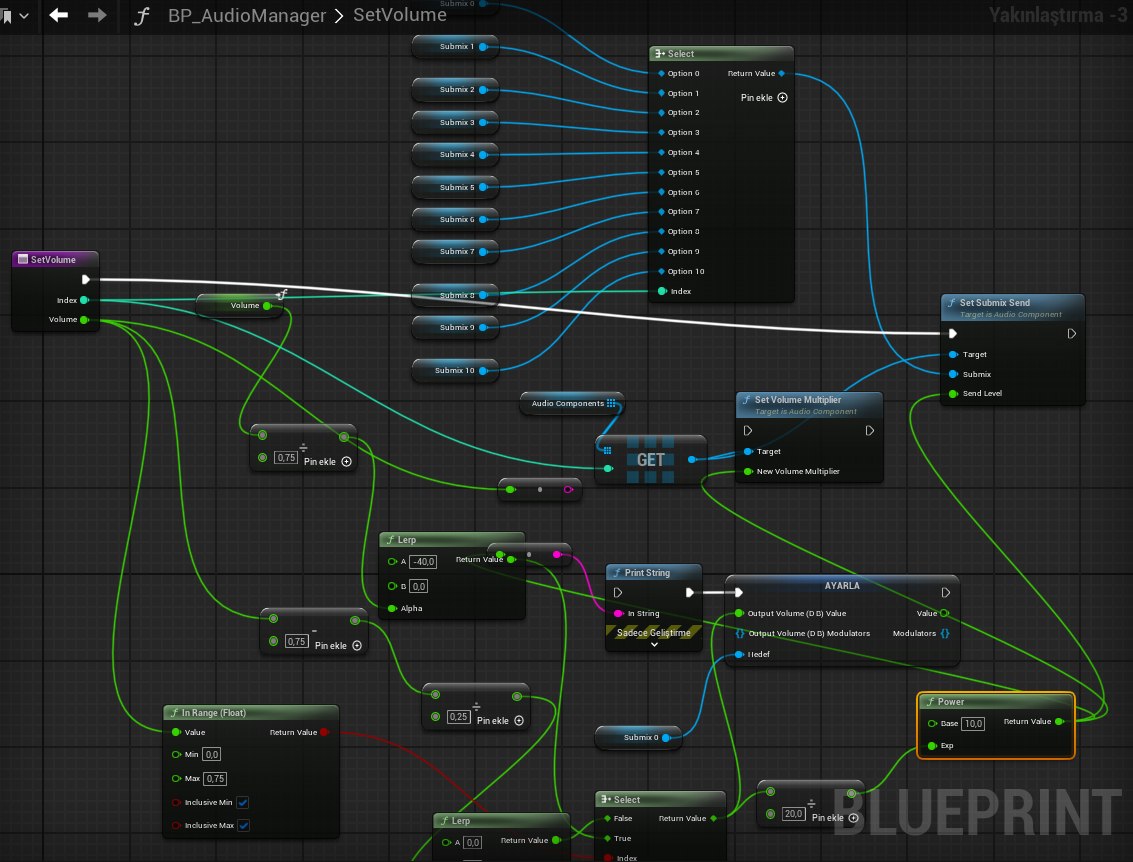Click the Output Volume Modulators input pin

point(739,634)
